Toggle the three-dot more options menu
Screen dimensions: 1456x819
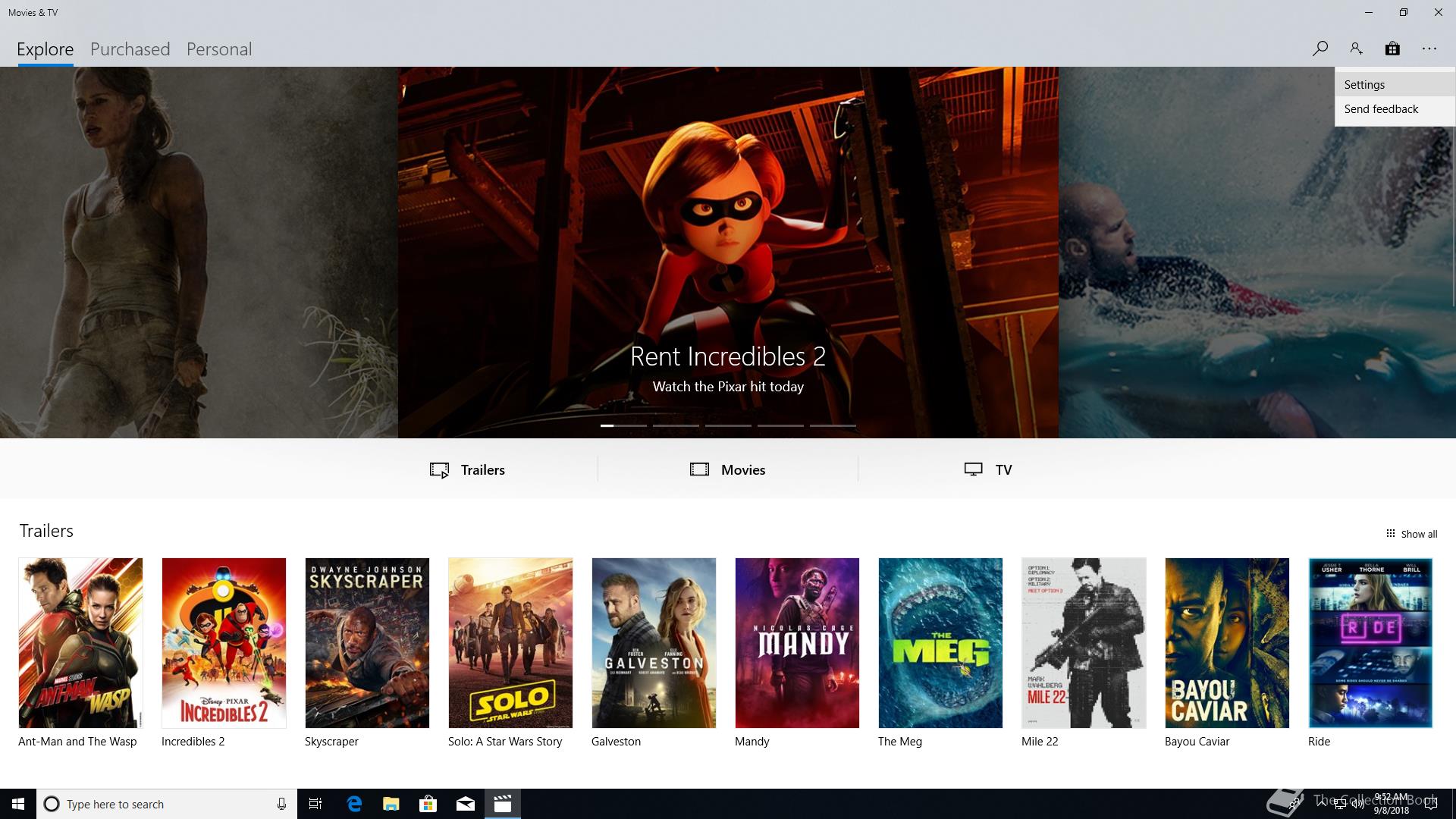click(1429, 49)
